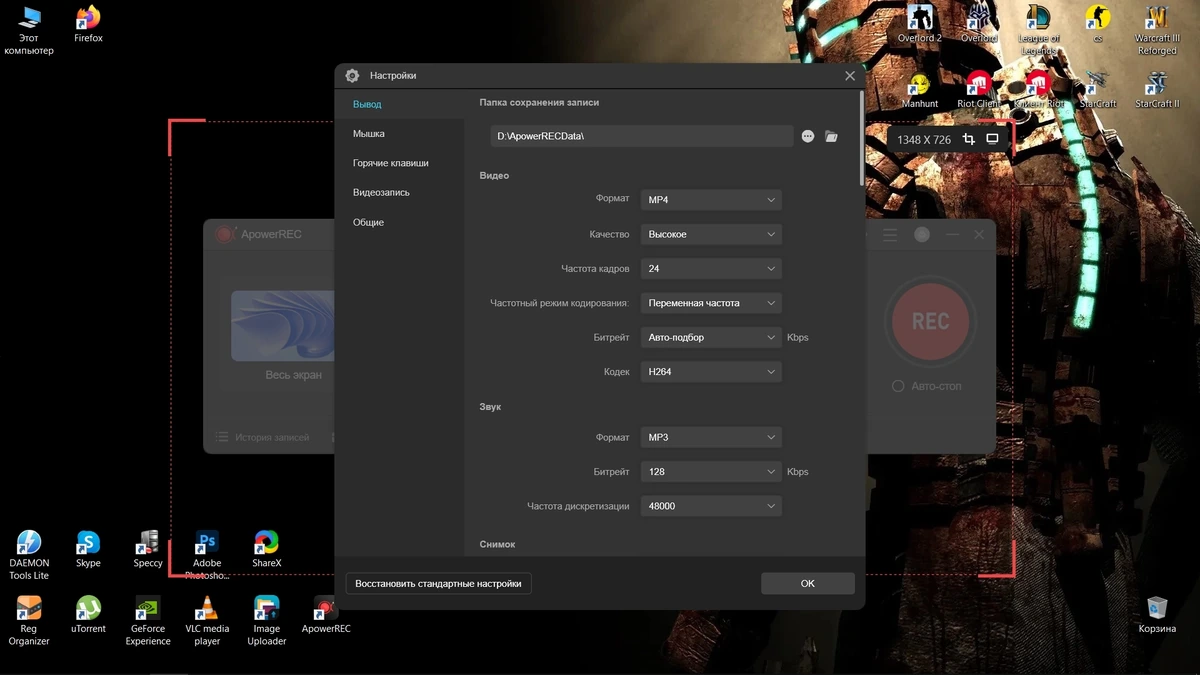This screenshot has height=675, width=1200.
Task: Open the Riot Client shortcut
Action: 979,90
